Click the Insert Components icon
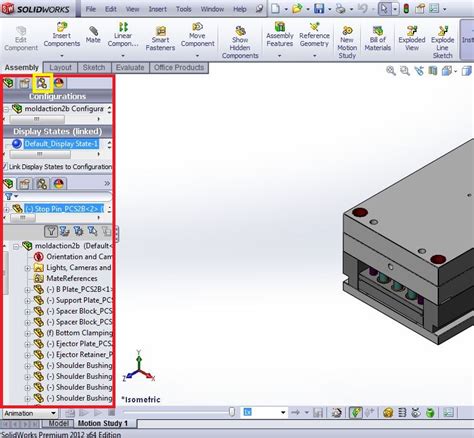 62,26
